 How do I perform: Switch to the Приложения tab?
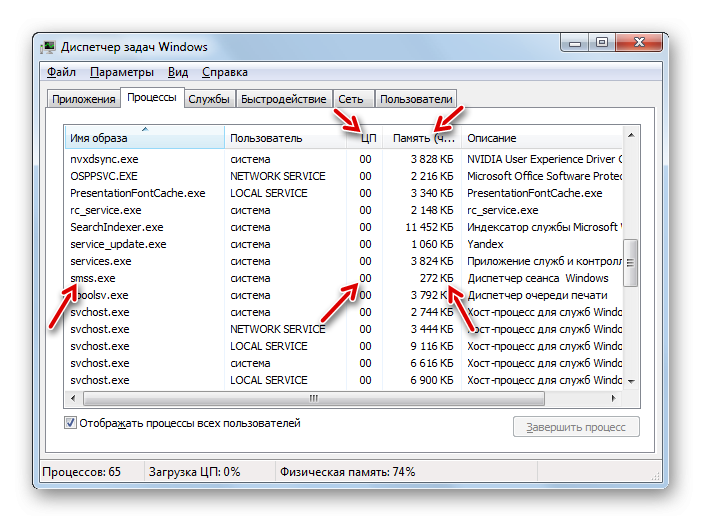84,99
